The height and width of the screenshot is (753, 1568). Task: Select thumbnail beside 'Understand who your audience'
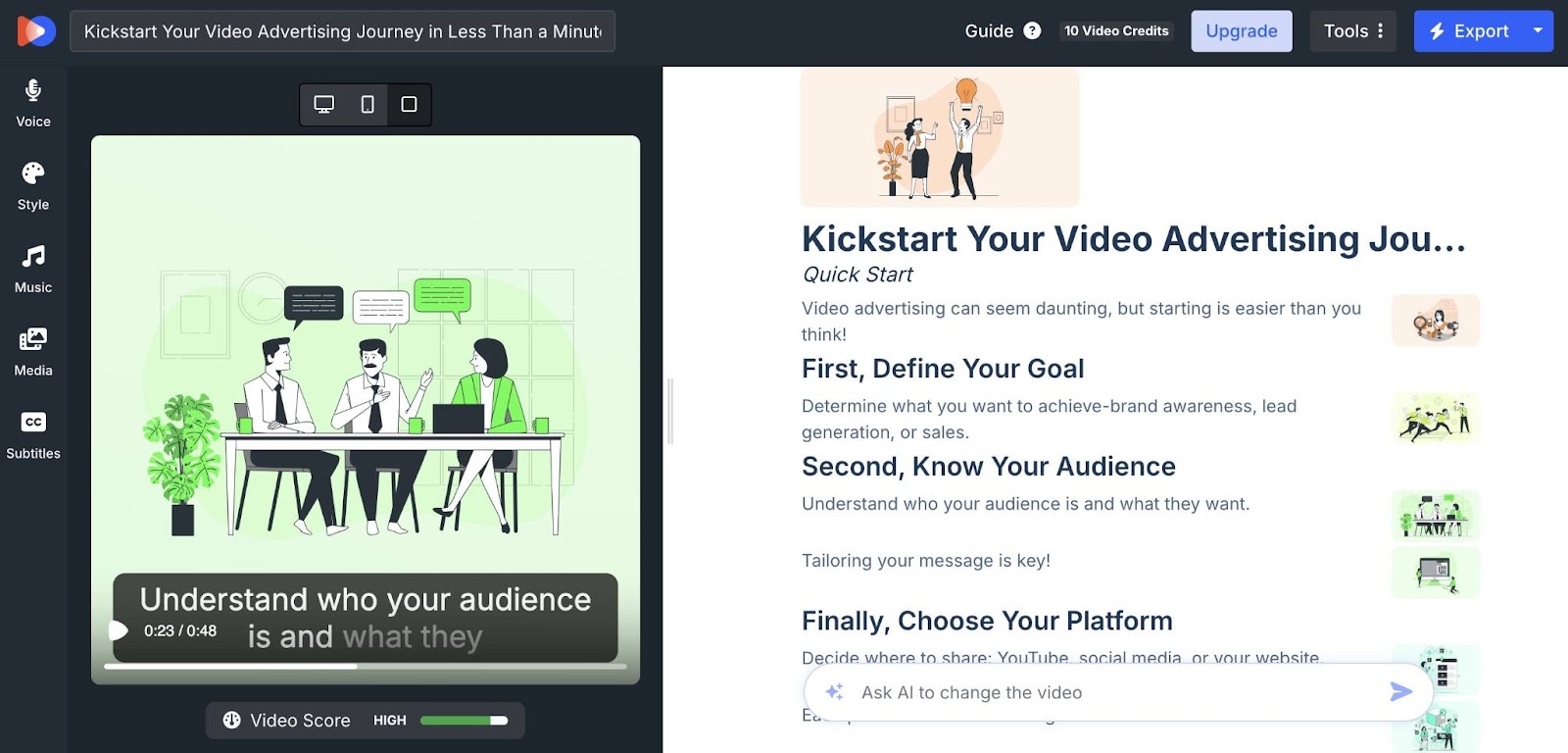[x=1436, y=516]
